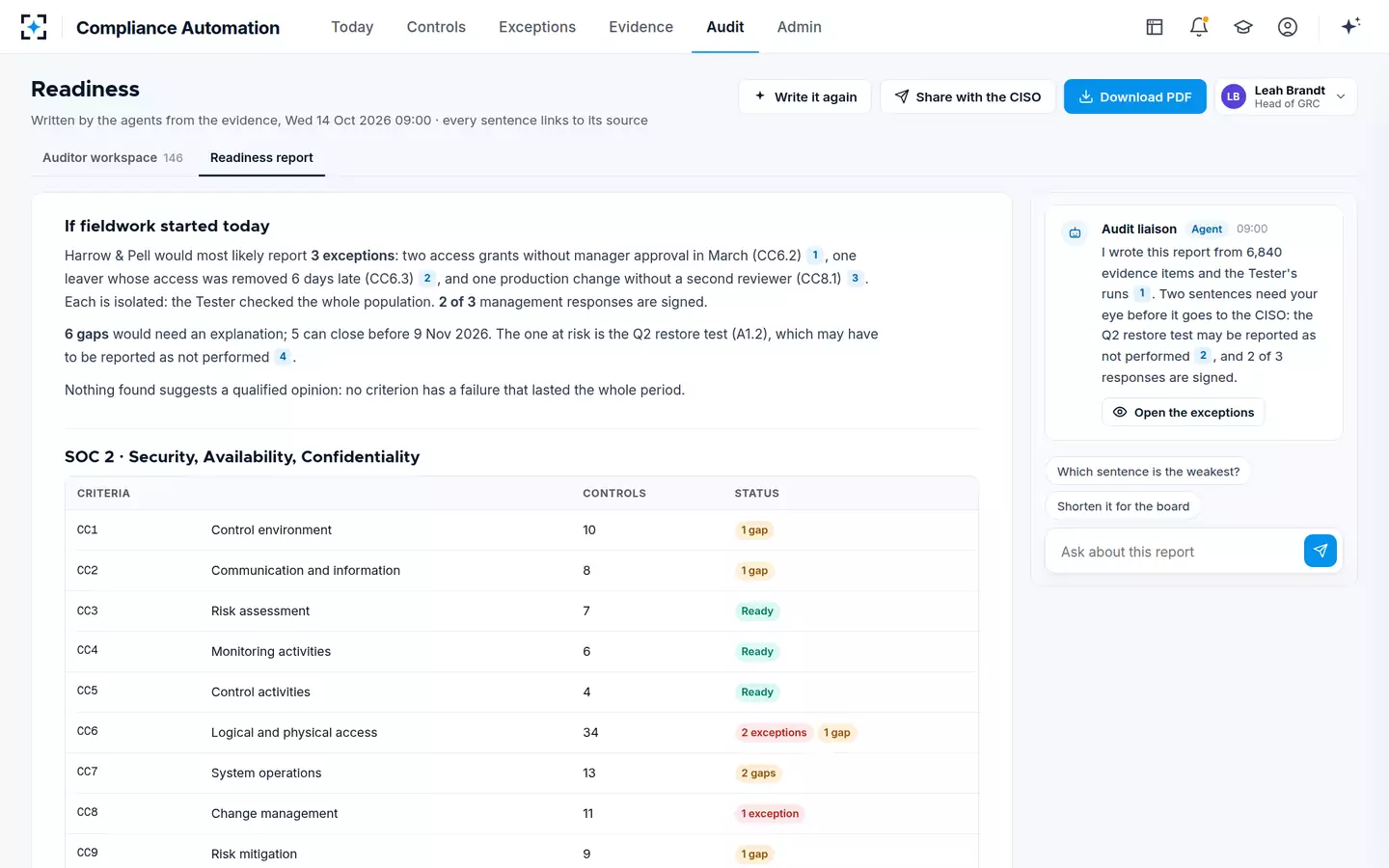
Task: Open citation 1 after CC6.2 in the report
Action: [x=815, y=256]
